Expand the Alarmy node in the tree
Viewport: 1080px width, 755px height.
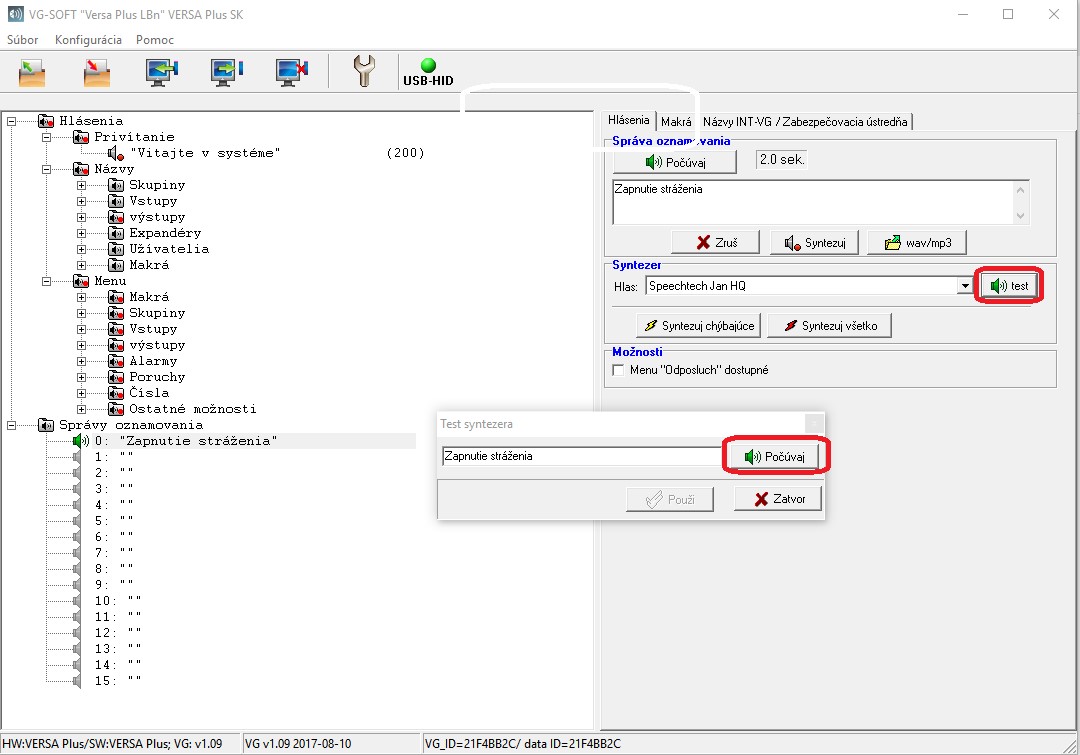coord(81,361)
